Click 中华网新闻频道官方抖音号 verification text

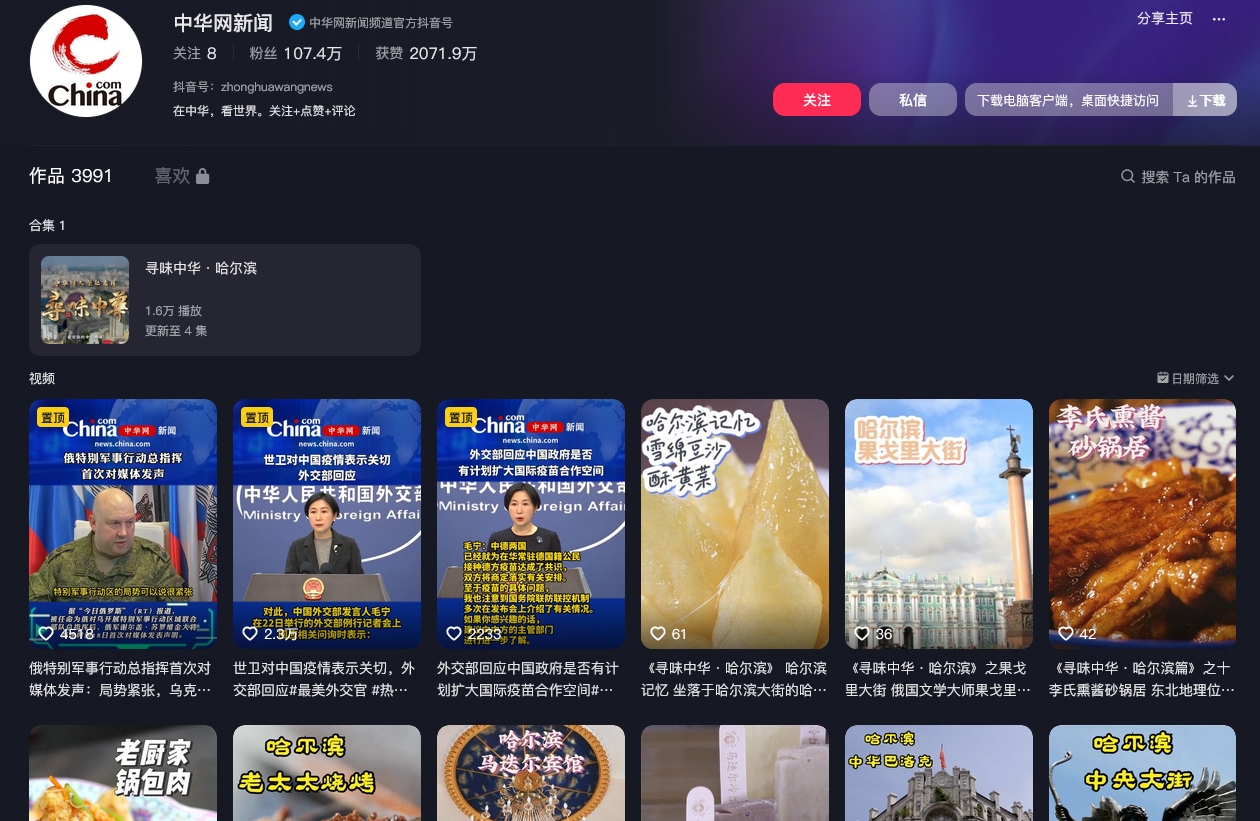pos(381,22)
